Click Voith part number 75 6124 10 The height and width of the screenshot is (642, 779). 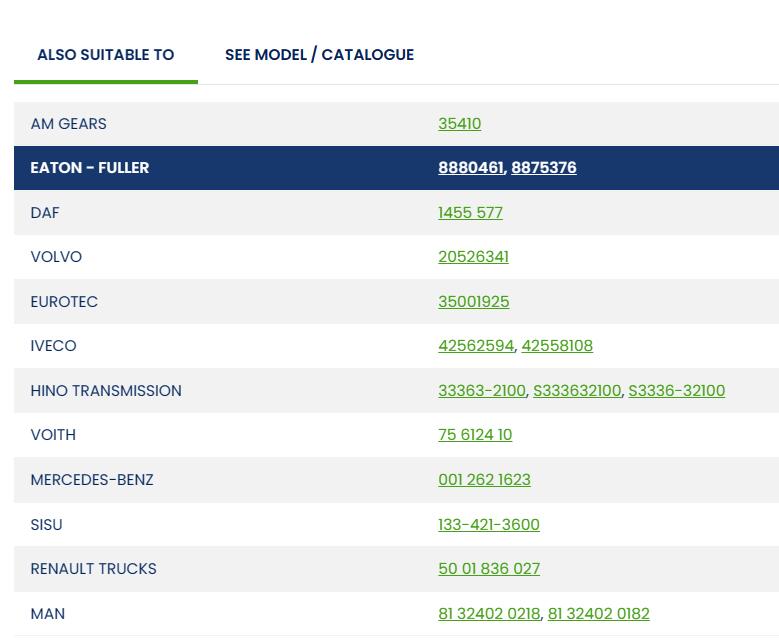pos(475,435)
